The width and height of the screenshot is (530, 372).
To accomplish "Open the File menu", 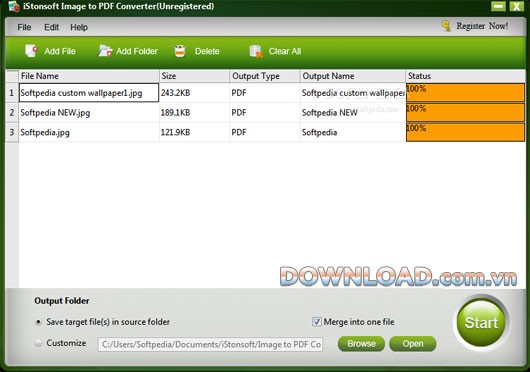I will [x=24, y=27].
